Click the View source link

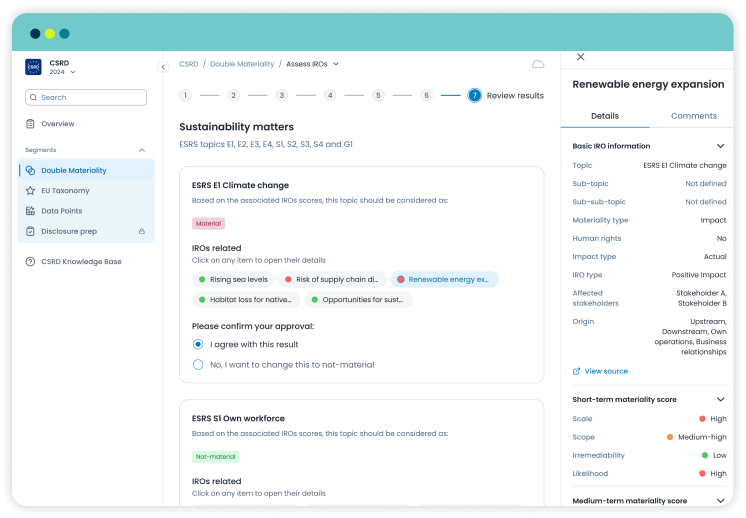pyautogui.click(x=606, y=371)
